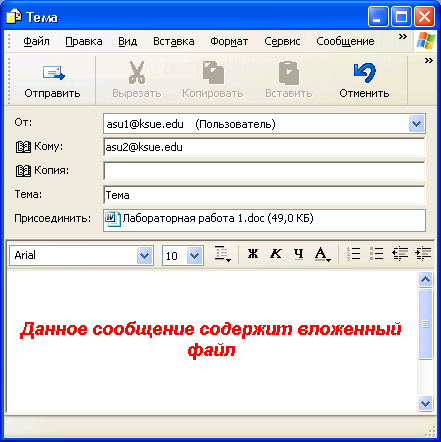The image size is (441, 442).
Task: Toggle italic (К) formatting
Action: pos(276,254)
